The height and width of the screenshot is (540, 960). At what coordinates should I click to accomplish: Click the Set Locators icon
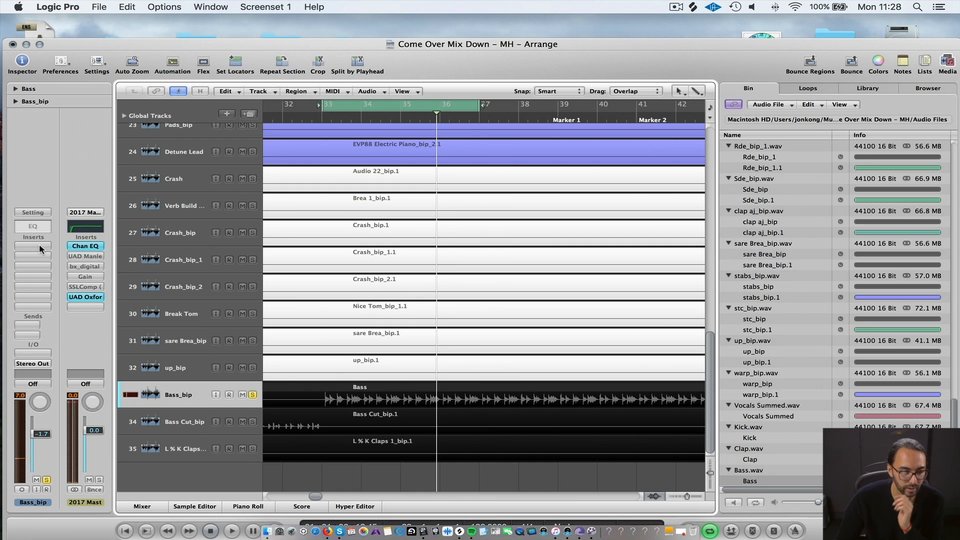(x=235, y=64)
